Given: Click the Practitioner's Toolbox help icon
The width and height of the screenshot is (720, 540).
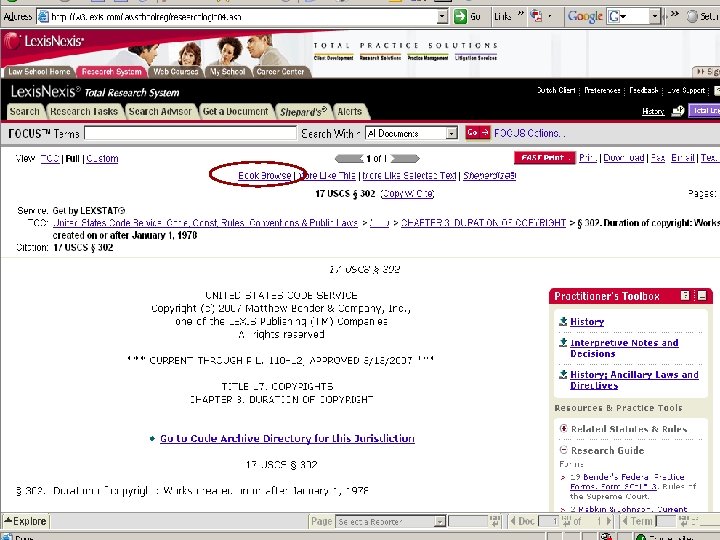Looking at the screenshot, I should tap(685, 296).
